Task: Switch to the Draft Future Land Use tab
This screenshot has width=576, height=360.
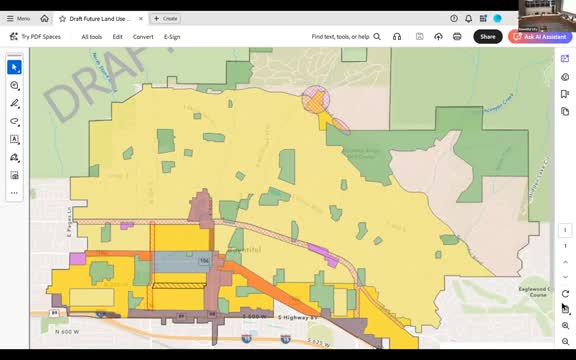Action: coord(100,19)
